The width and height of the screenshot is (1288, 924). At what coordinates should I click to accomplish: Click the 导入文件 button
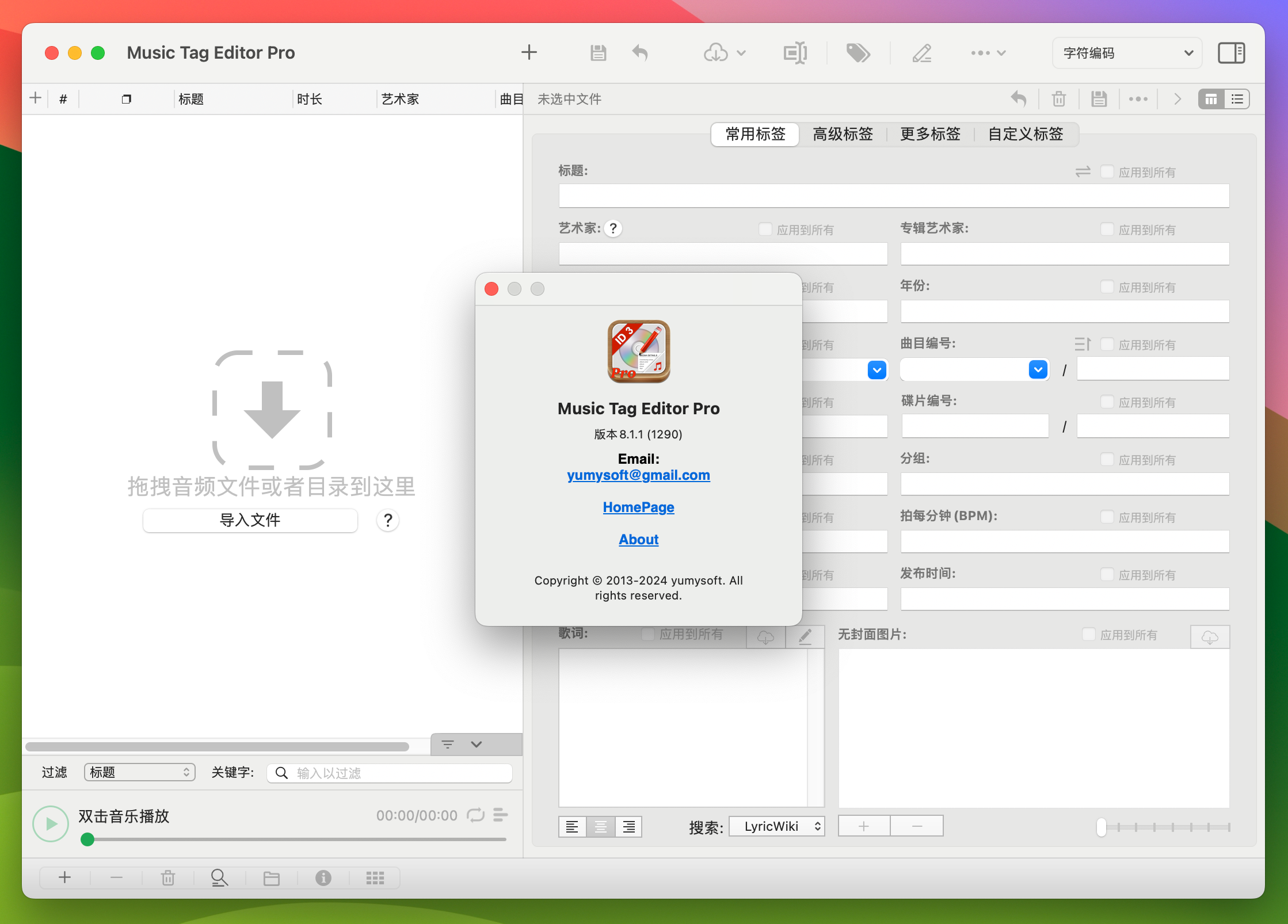(x=250, y=520)
